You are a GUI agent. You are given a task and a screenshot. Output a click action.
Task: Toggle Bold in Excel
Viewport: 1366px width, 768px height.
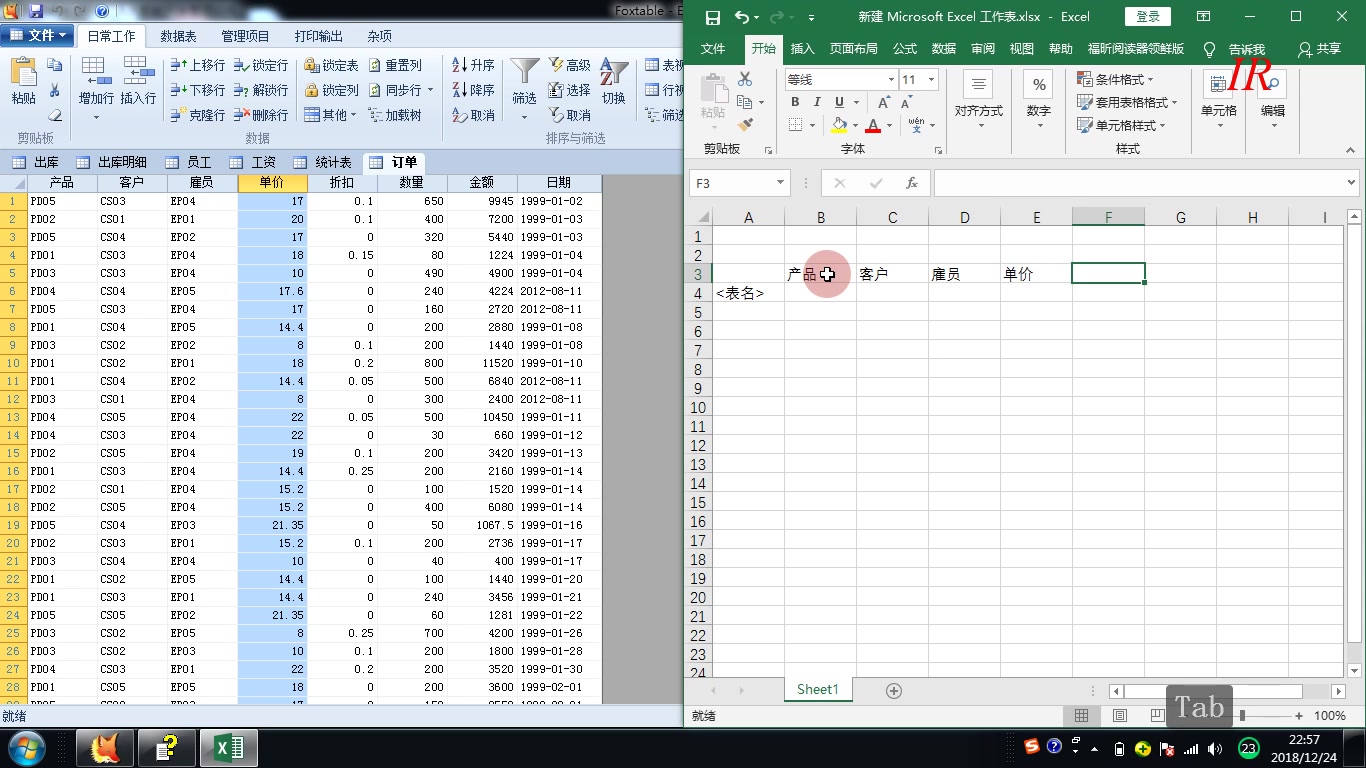click(x=795, y=102)
